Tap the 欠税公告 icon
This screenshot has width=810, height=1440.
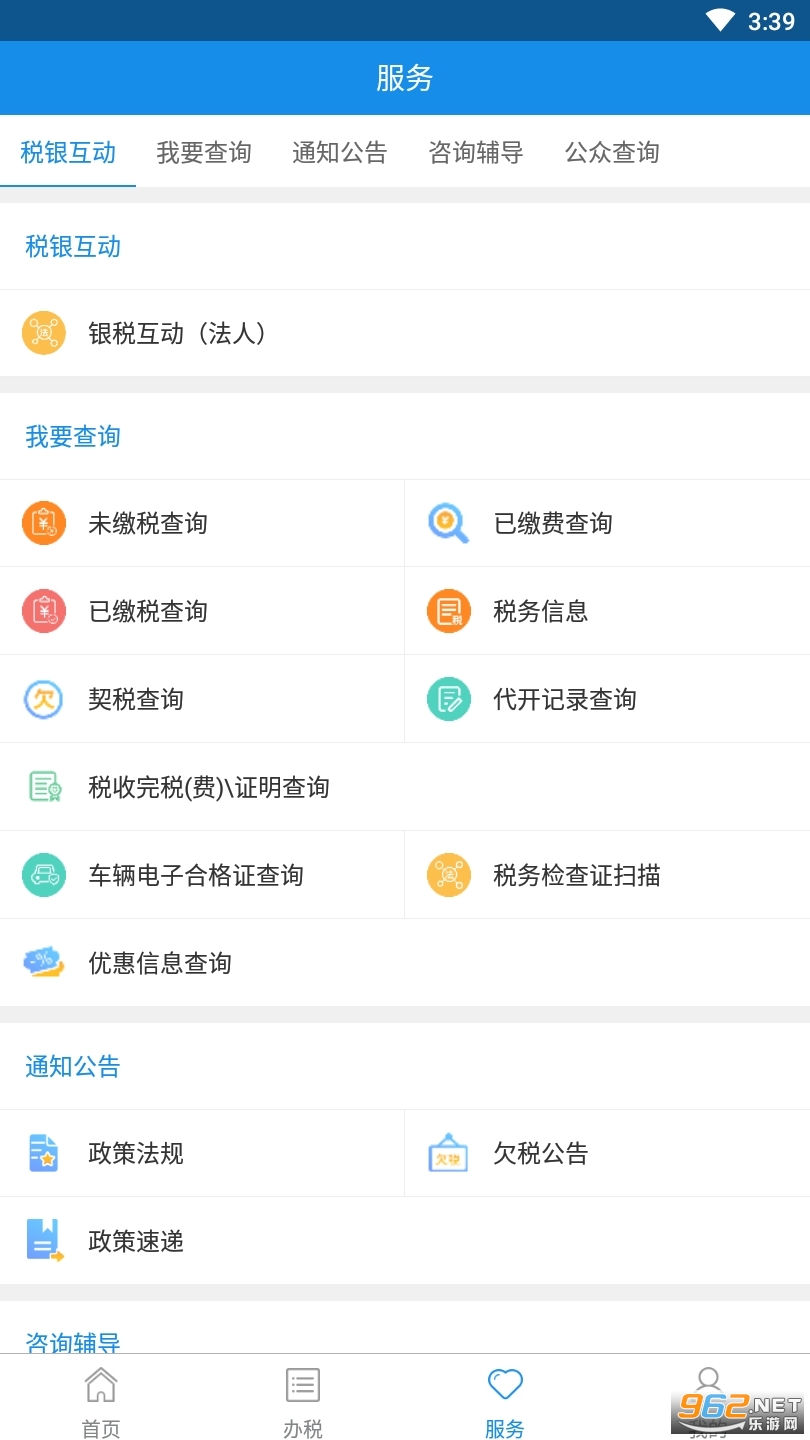coord(448,1153)
